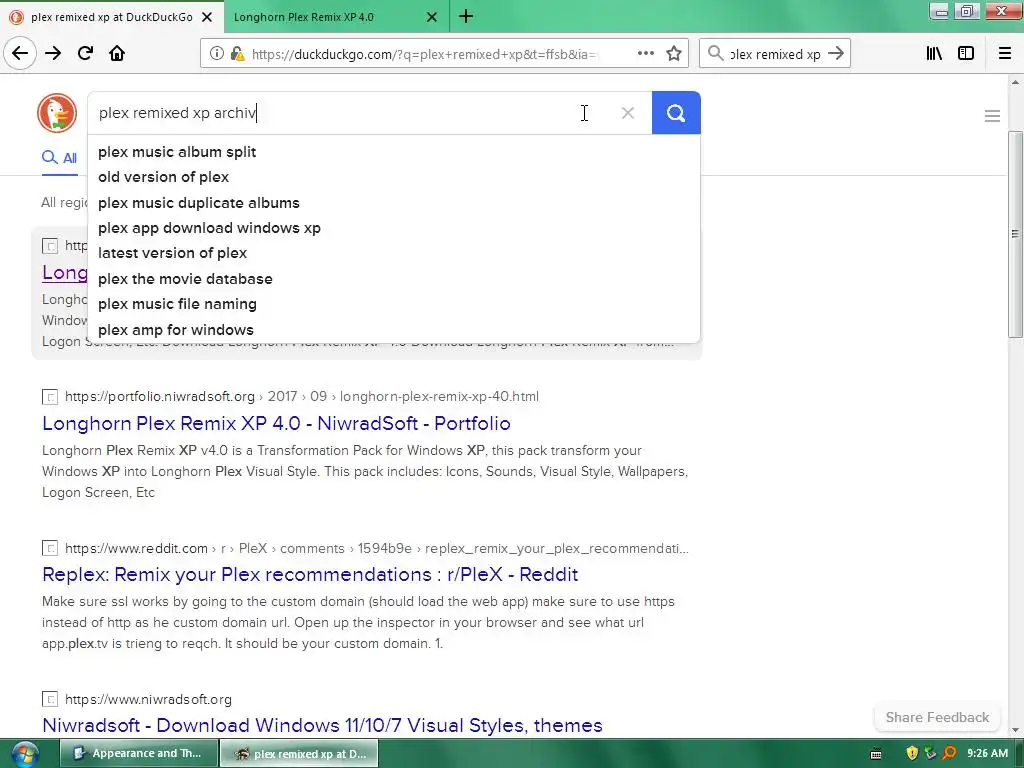1024x768 pixels.
Task: Click the page vertical scrollbar thumb
Action: pyautogui.click(x=1015, y=234)
